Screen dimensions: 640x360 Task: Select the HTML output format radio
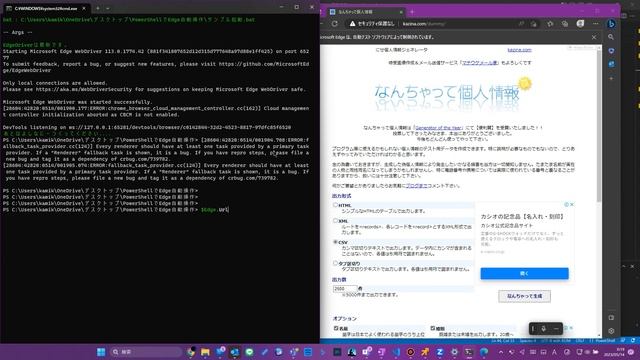(335, 205)
